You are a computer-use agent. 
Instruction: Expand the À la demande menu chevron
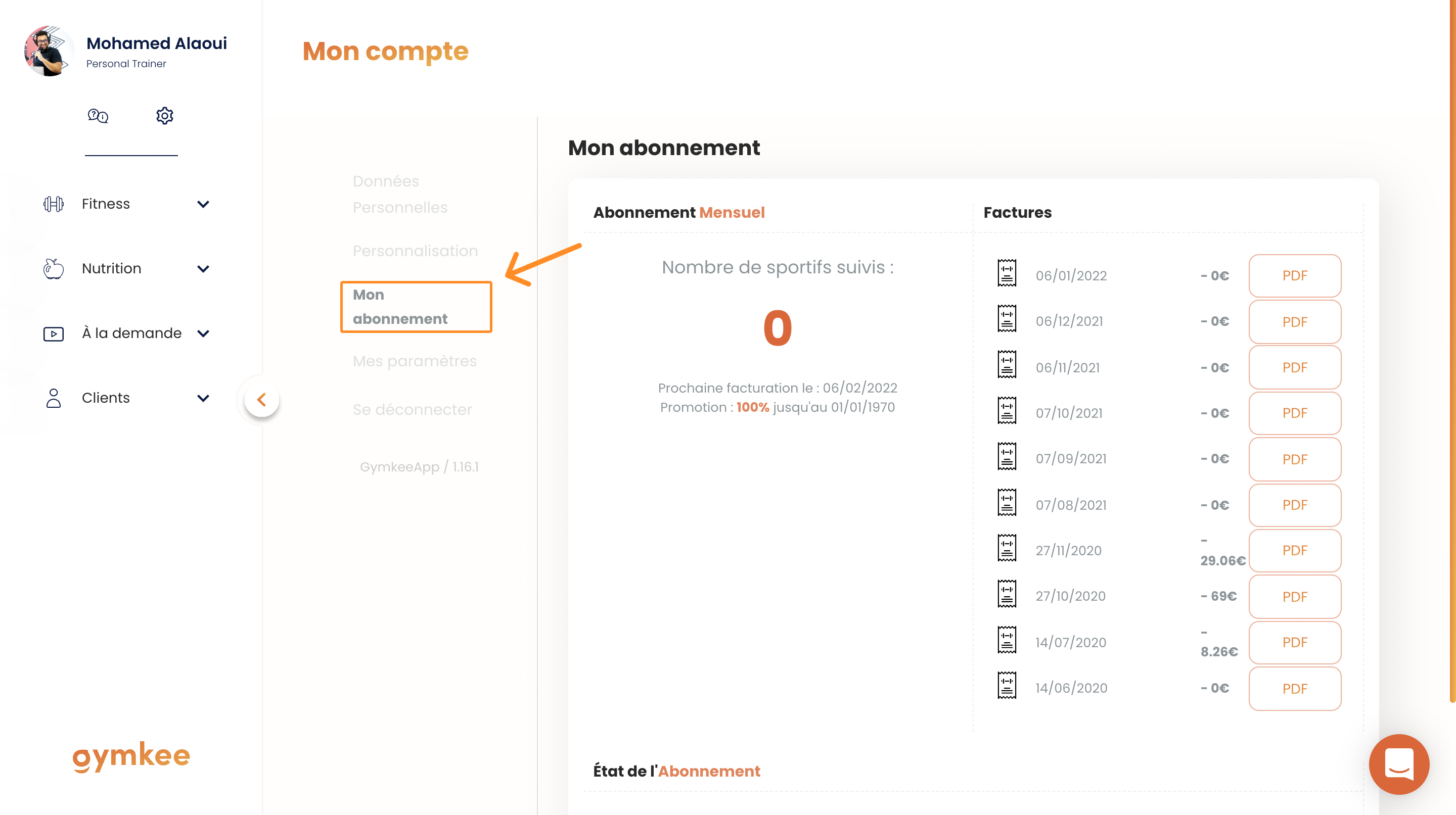click(203, 334)
